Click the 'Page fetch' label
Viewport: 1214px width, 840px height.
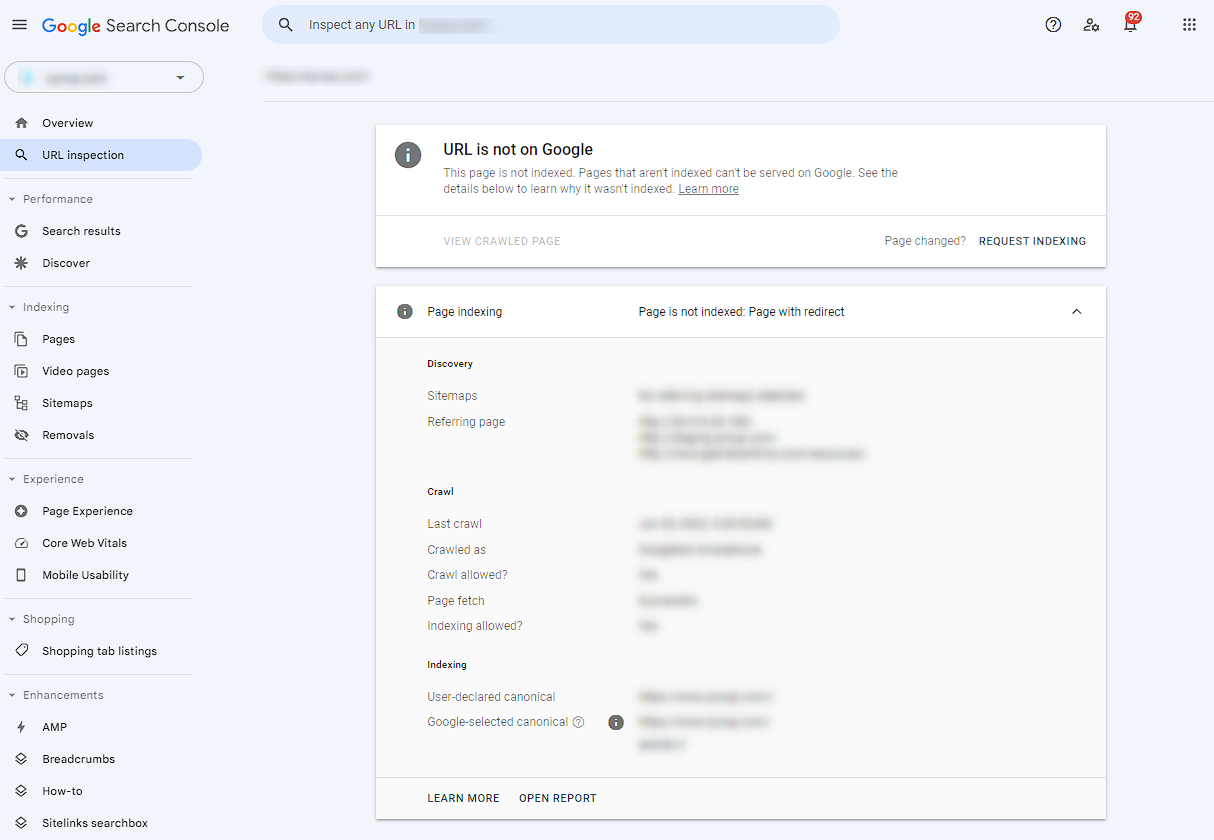tap(456, 601)
